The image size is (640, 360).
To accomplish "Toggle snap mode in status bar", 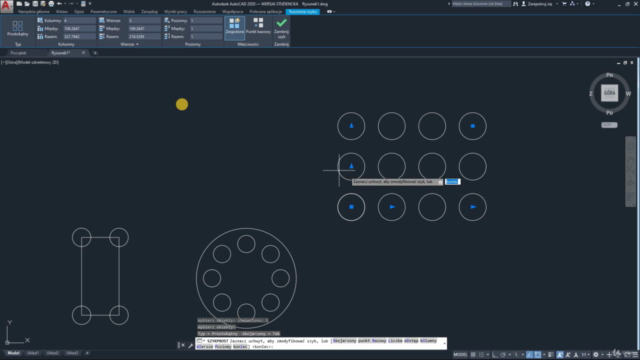I will [x=482, y=355].
